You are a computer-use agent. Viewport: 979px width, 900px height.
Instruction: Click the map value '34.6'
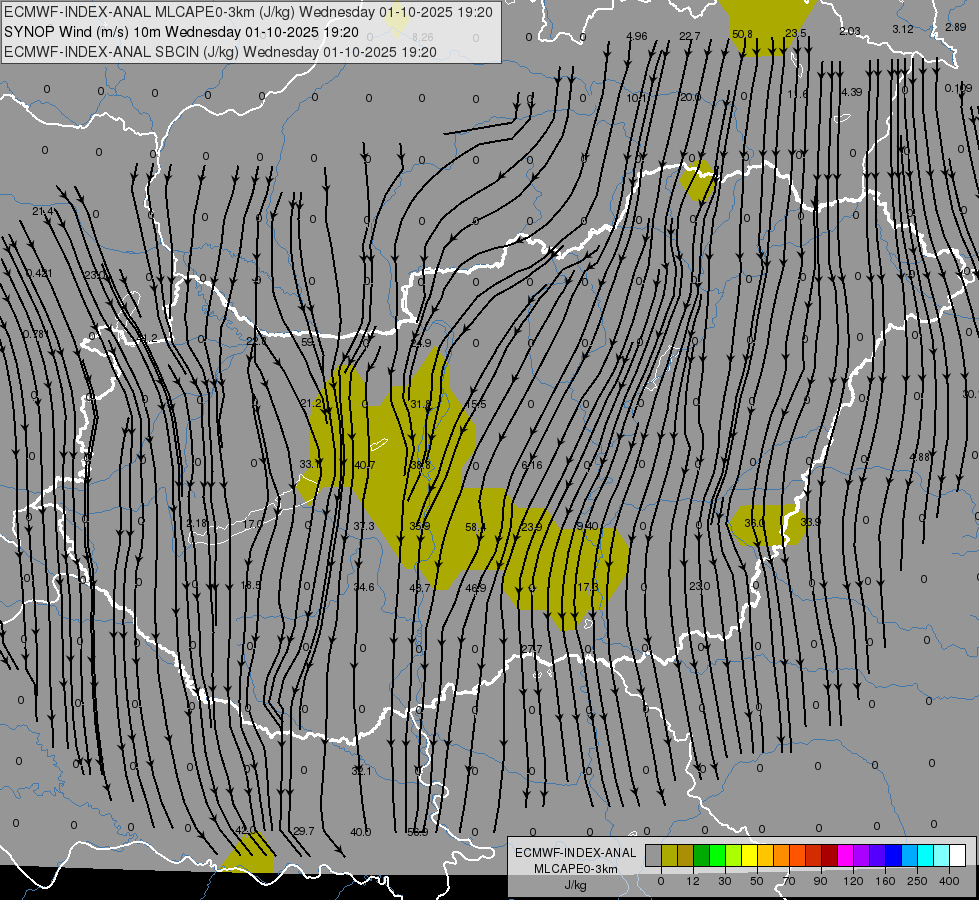pos(364,587)
